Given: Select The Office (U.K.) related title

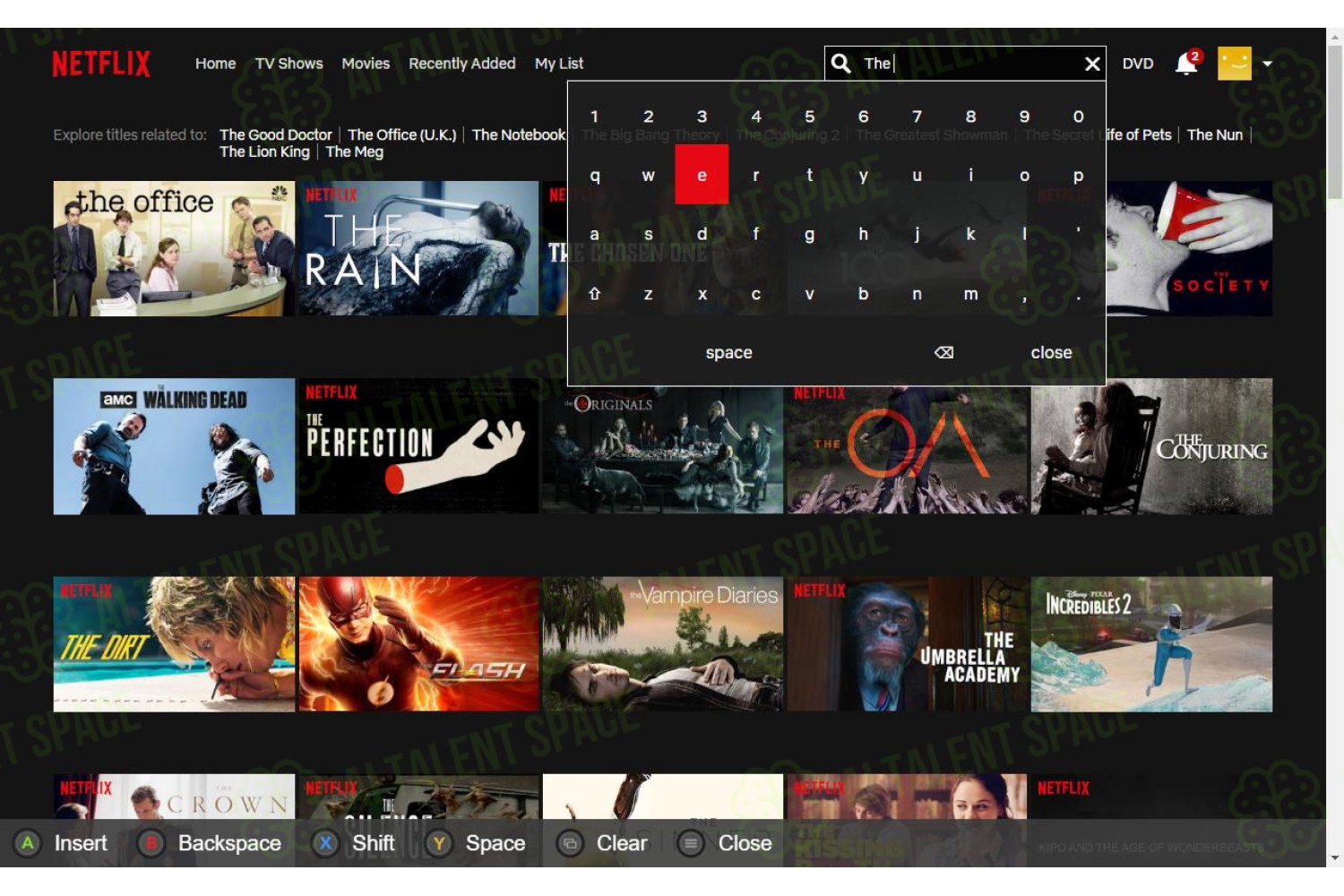Looking at the screenshot, I should 401,134.
